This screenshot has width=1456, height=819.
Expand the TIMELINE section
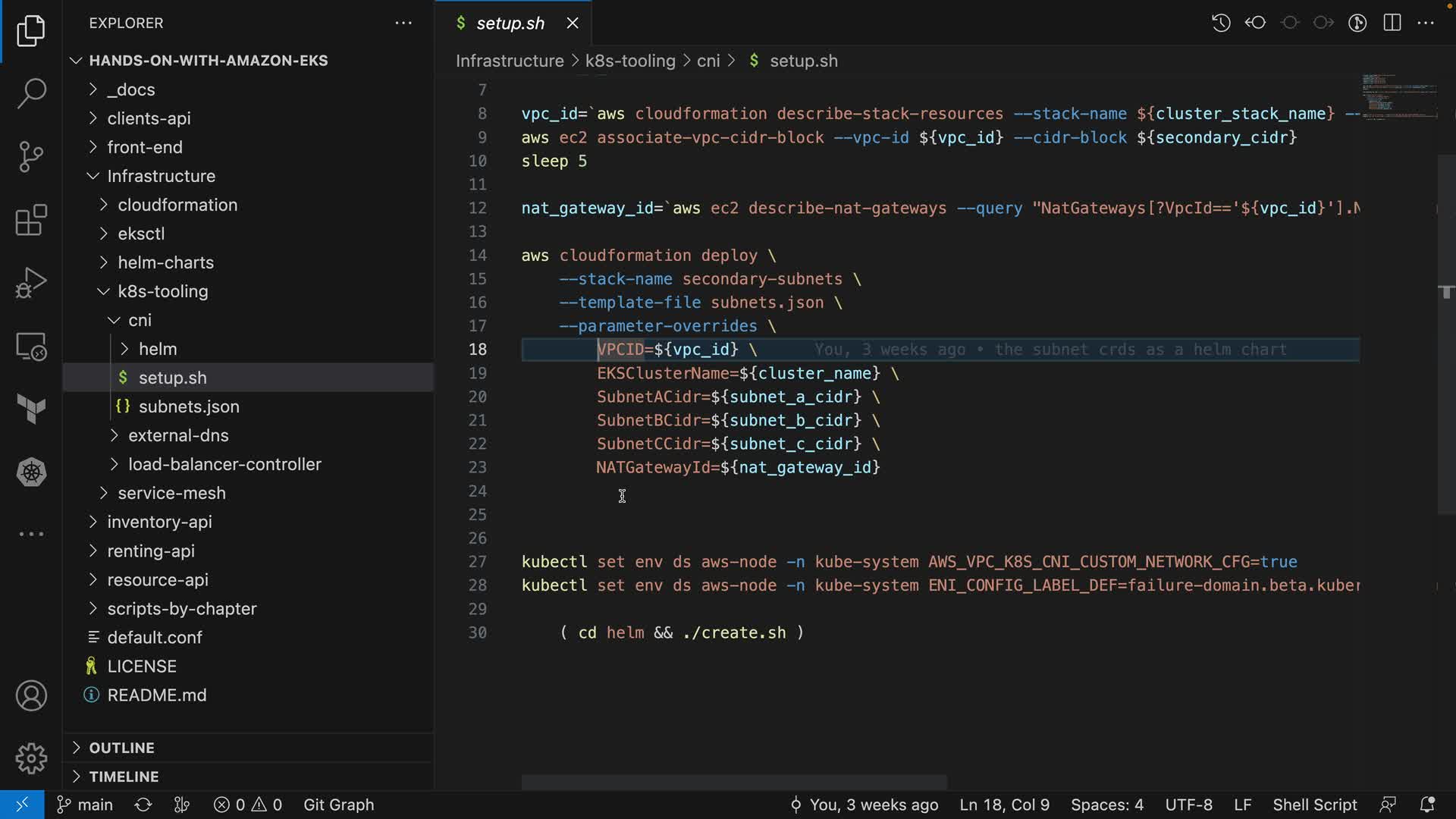(124, 777)
